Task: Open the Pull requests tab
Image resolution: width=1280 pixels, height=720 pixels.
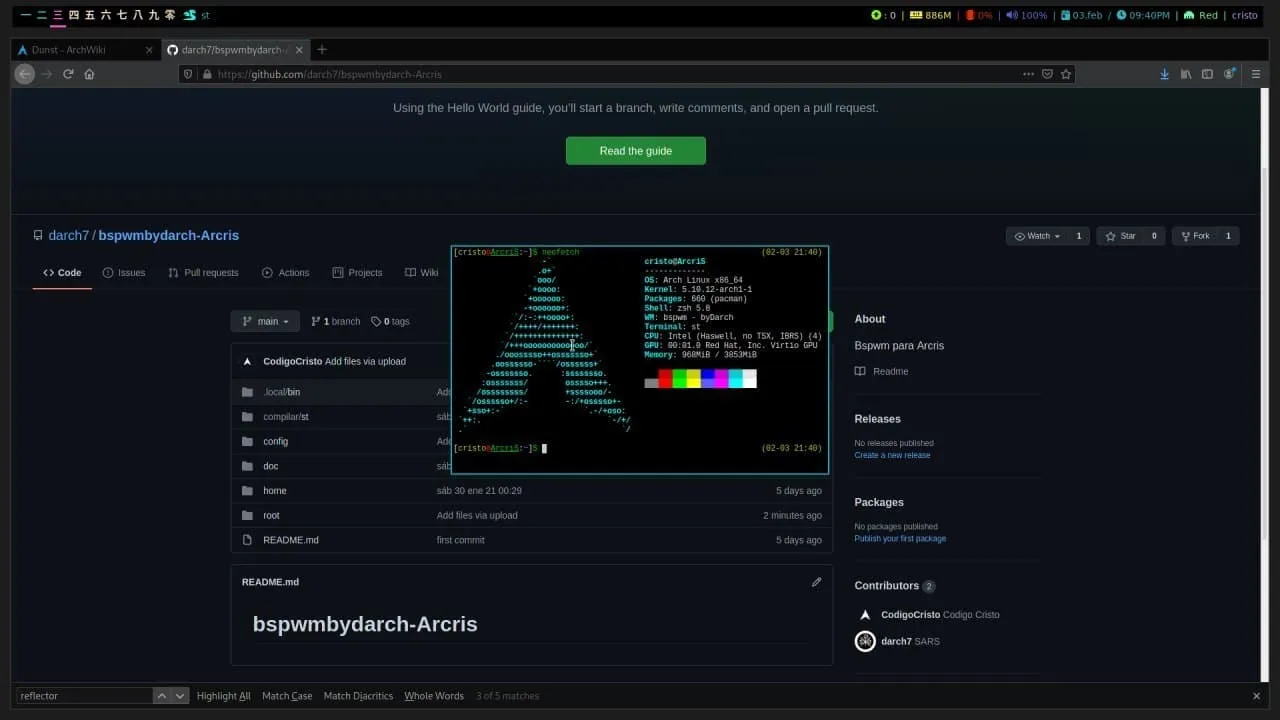Action: [203, 272]
